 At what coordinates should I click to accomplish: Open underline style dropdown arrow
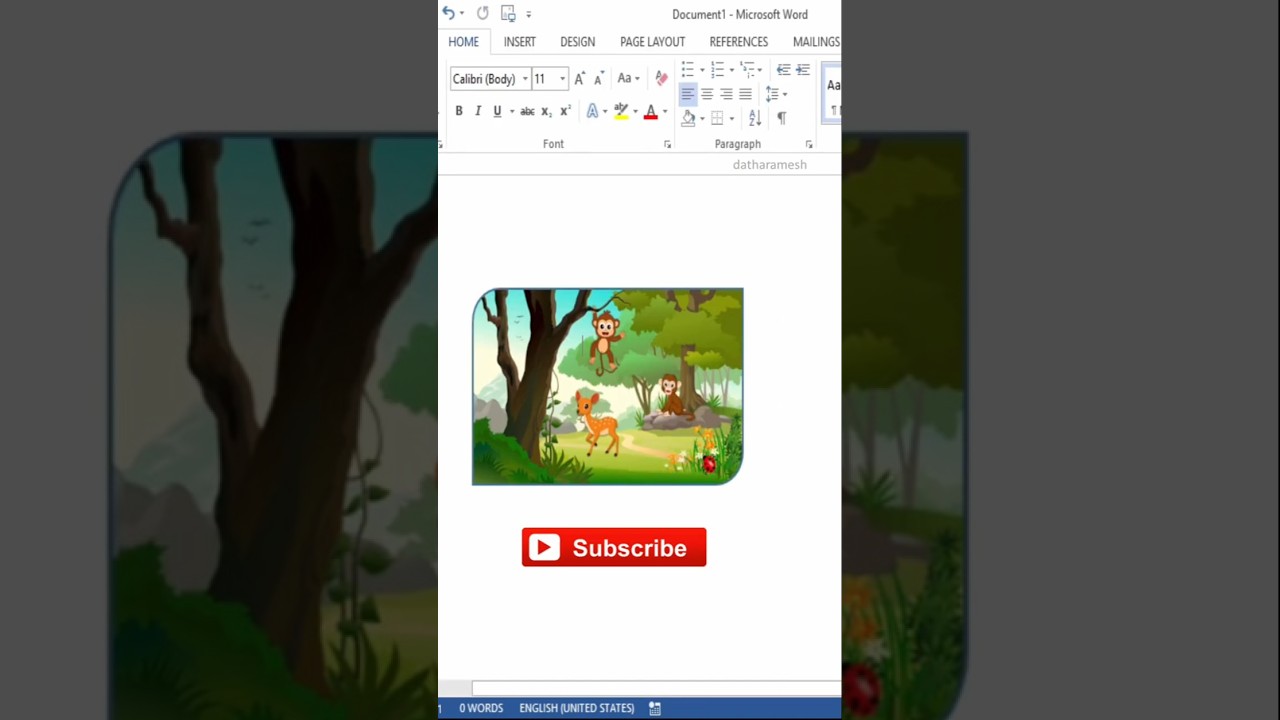pos(512,111)
